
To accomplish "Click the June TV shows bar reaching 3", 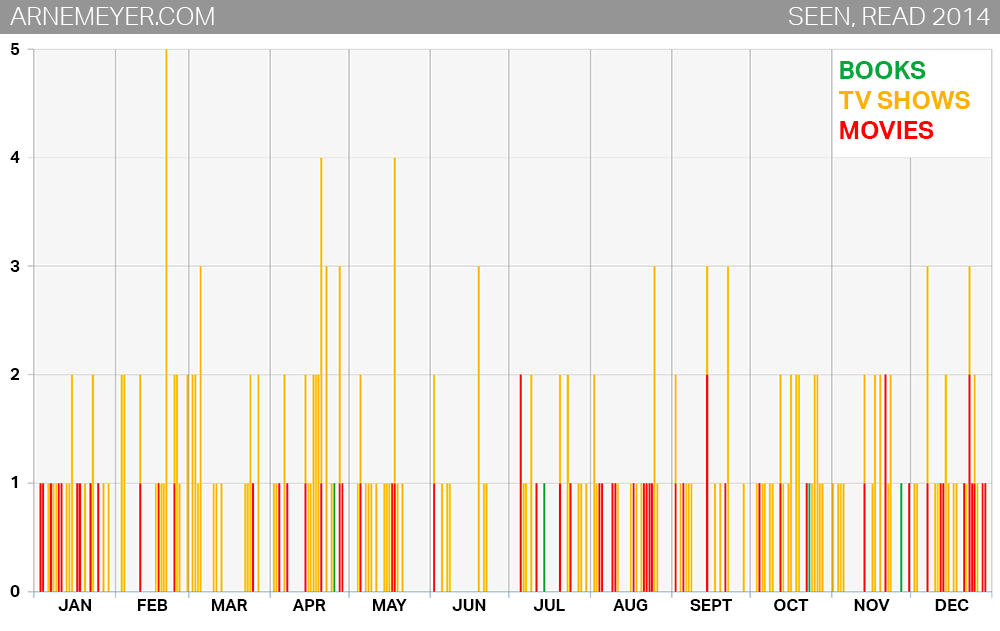I will tap(479, 429).
